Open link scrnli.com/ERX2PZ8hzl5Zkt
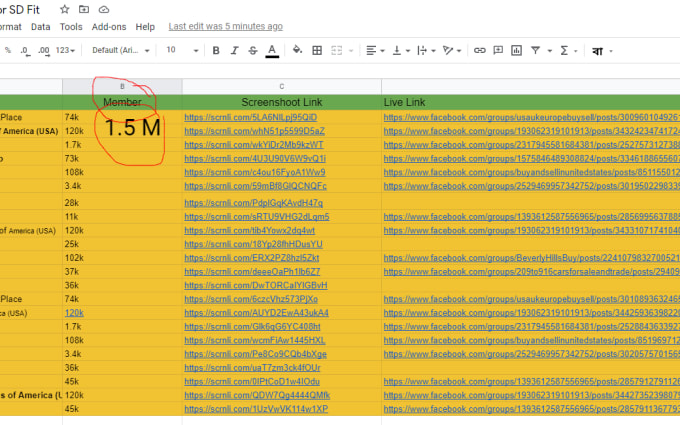The height and width of the screenshot is (425, 680). pos(252,258)
